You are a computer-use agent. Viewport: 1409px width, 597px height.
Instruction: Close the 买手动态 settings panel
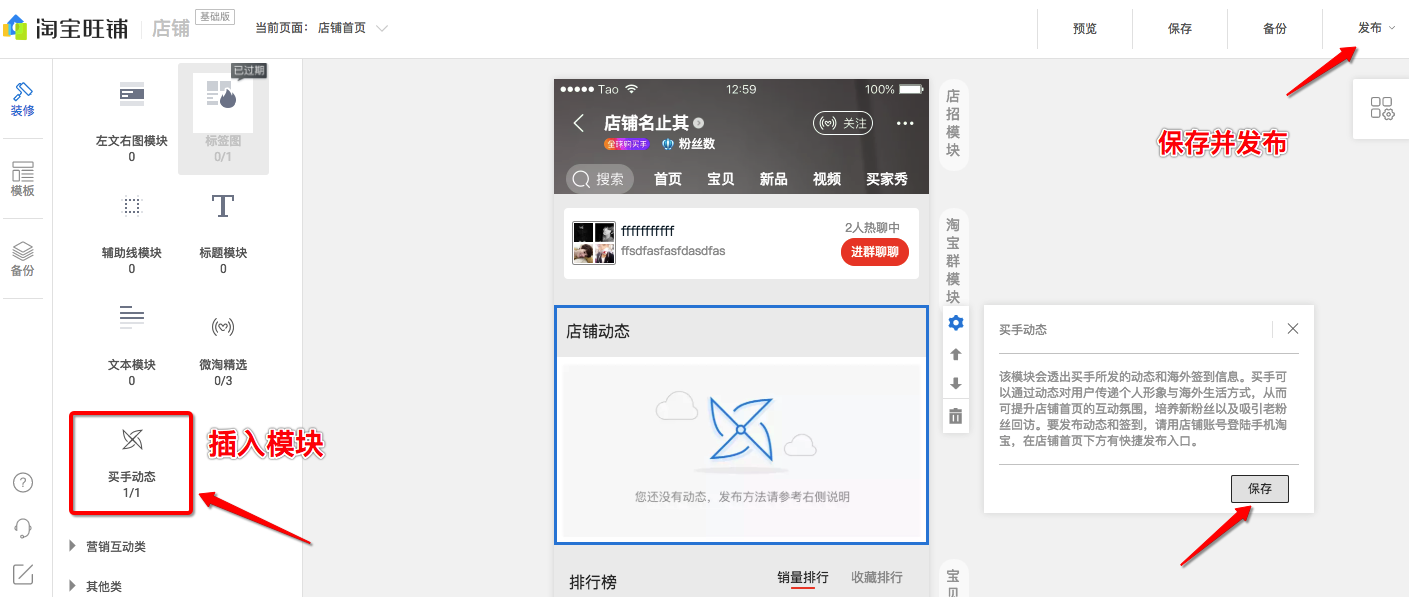(1293, 328)
